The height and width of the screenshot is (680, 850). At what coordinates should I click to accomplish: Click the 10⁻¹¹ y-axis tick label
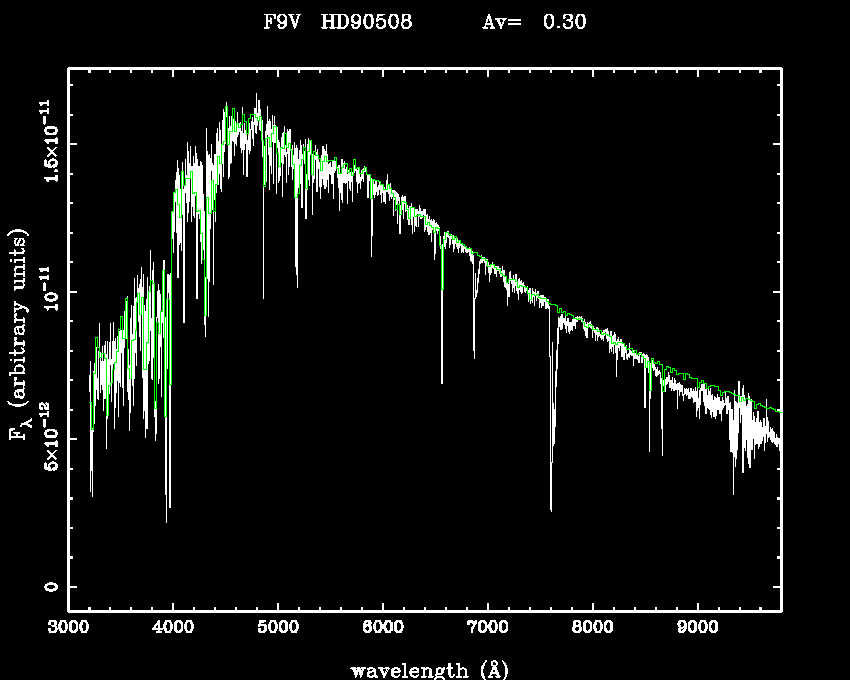[49, 290]
